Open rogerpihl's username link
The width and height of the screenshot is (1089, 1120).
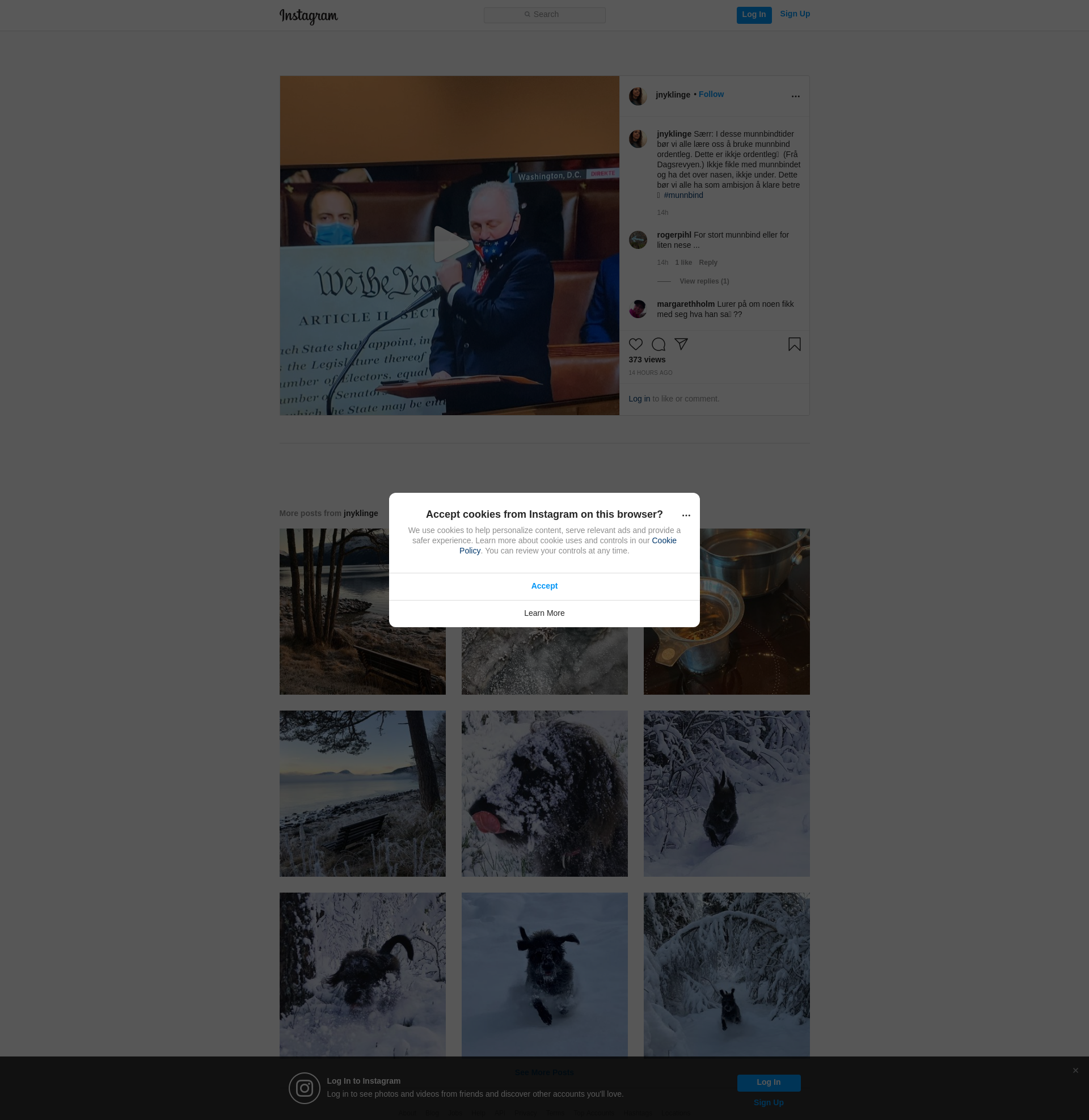click(674, 235)
